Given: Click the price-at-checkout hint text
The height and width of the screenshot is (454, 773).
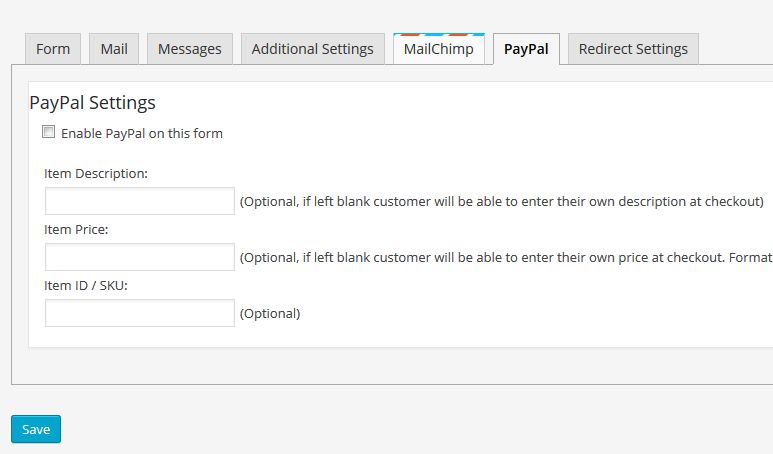Looking at the screenshot, I should [506, 258].
